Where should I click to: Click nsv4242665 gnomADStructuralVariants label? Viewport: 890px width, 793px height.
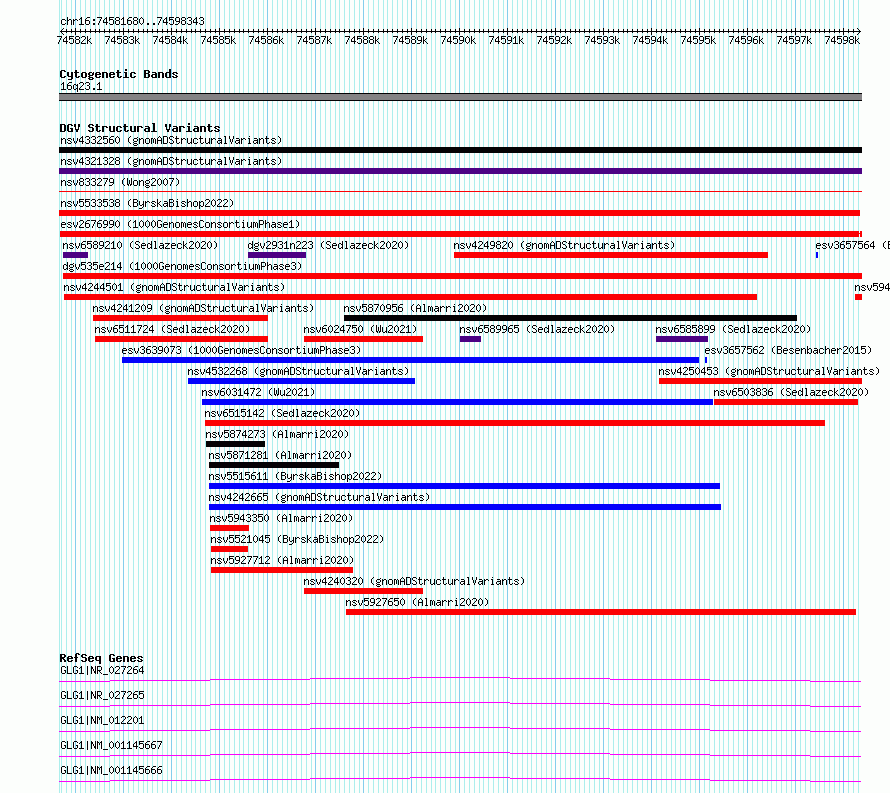[320, 497]
